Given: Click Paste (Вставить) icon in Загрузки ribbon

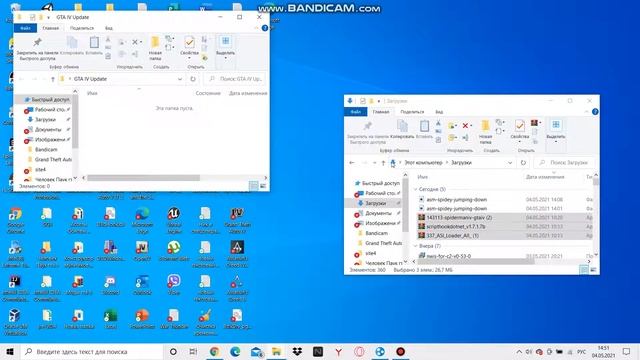Looking at the screenshot, I should coord(424,126).
